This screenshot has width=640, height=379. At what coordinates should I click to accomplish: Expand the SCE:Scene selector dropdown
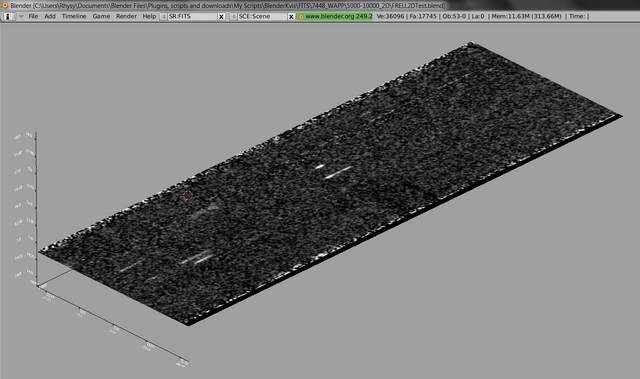(233, 16)
